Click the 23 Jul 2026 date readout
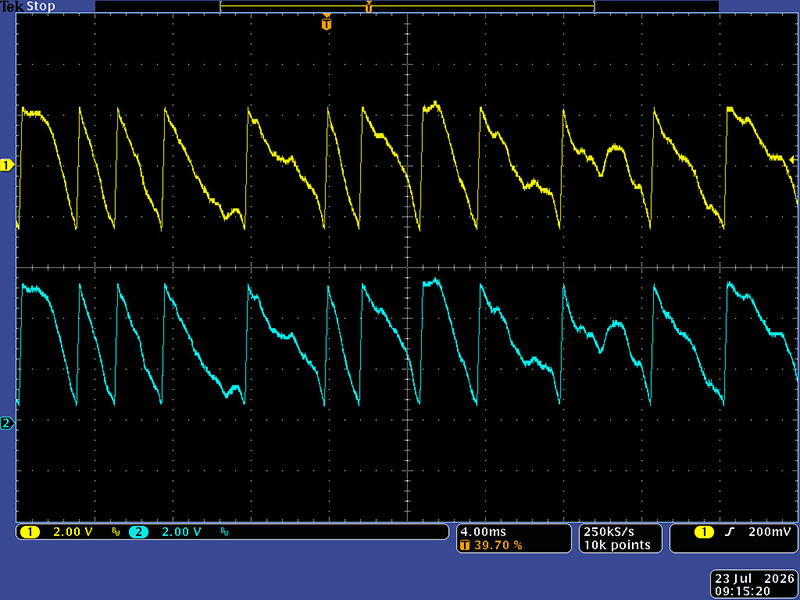Viewport: 800px width, 600px height. (755, 579)
